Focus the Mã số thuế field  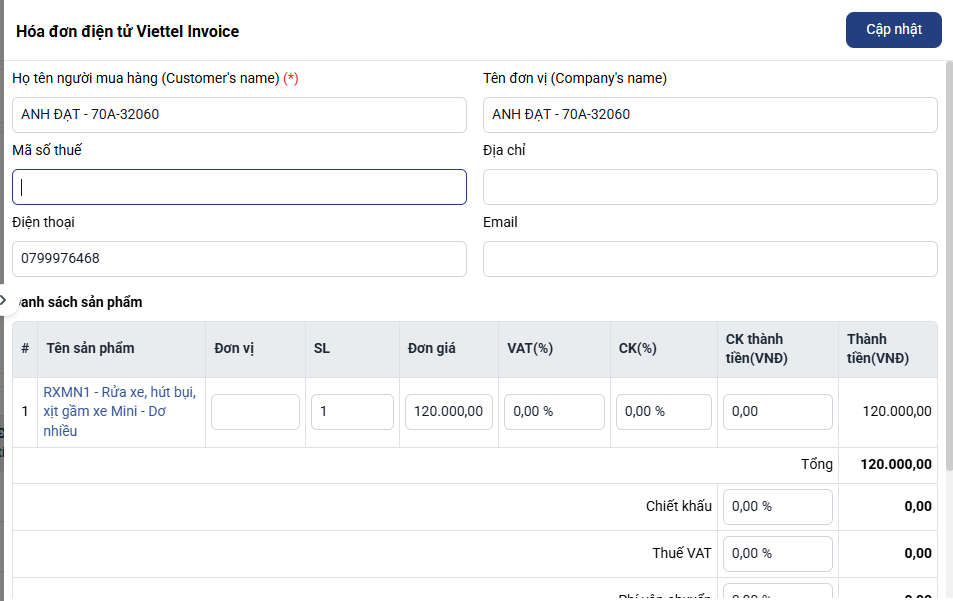click(x=239, y=187)
